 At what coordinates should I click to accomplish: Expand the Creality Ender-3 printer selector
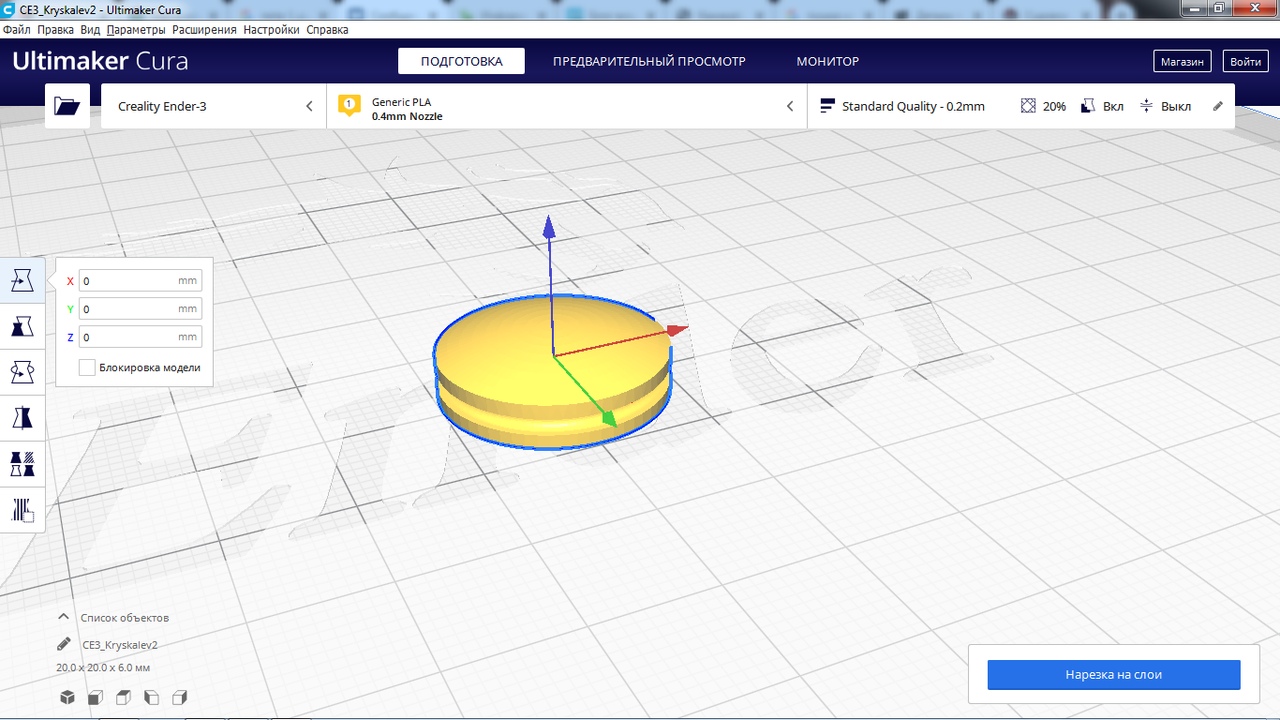214,106
